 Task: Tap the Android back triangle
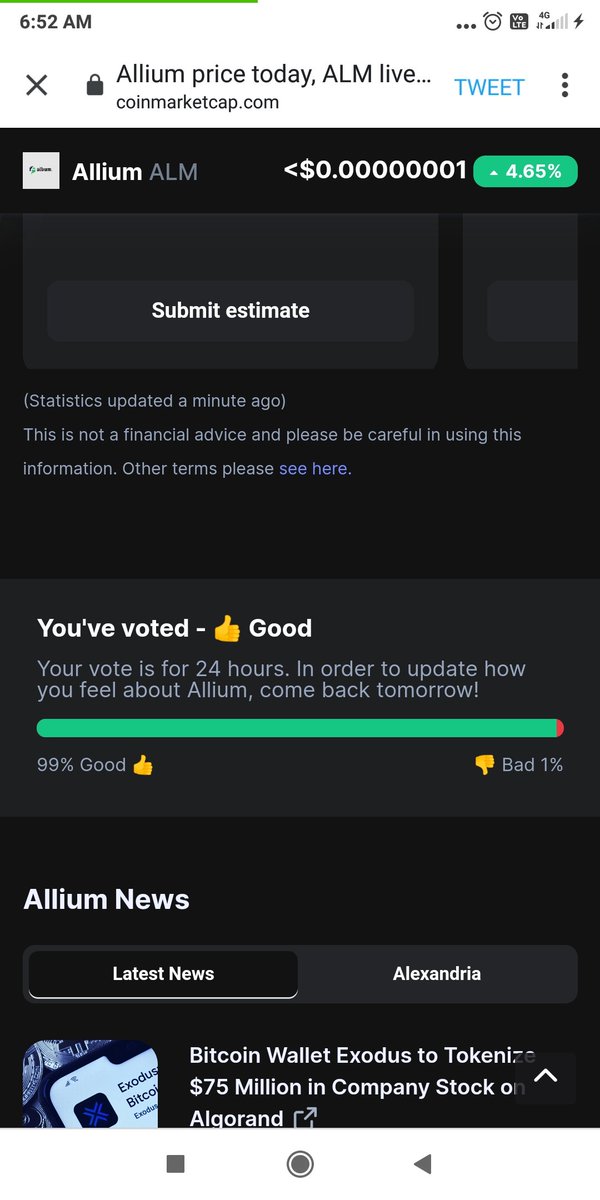click(422, 1163)
